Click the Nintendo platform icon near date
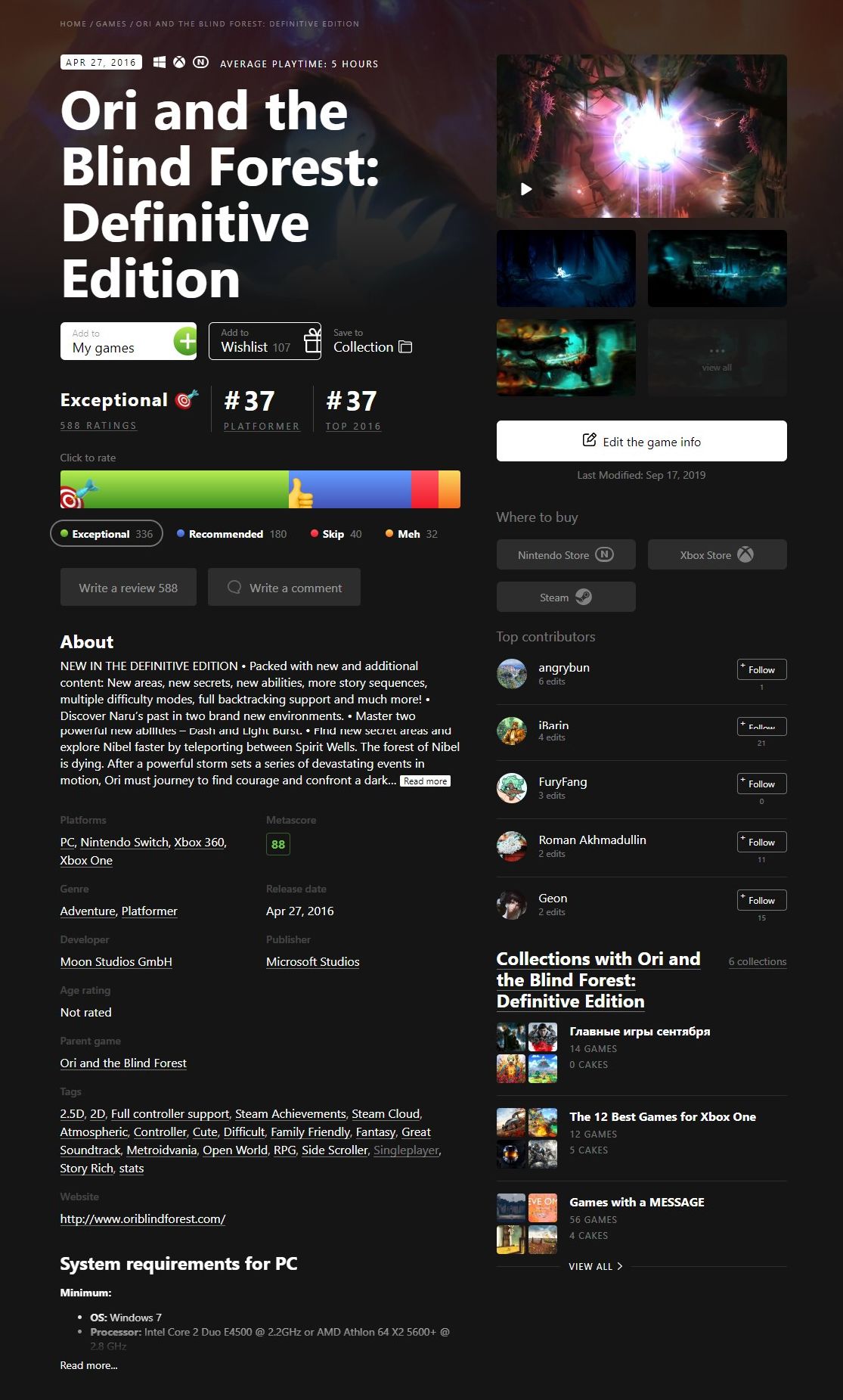The image size is (843, 1400). pyautogui.click(x=200, y=63)
